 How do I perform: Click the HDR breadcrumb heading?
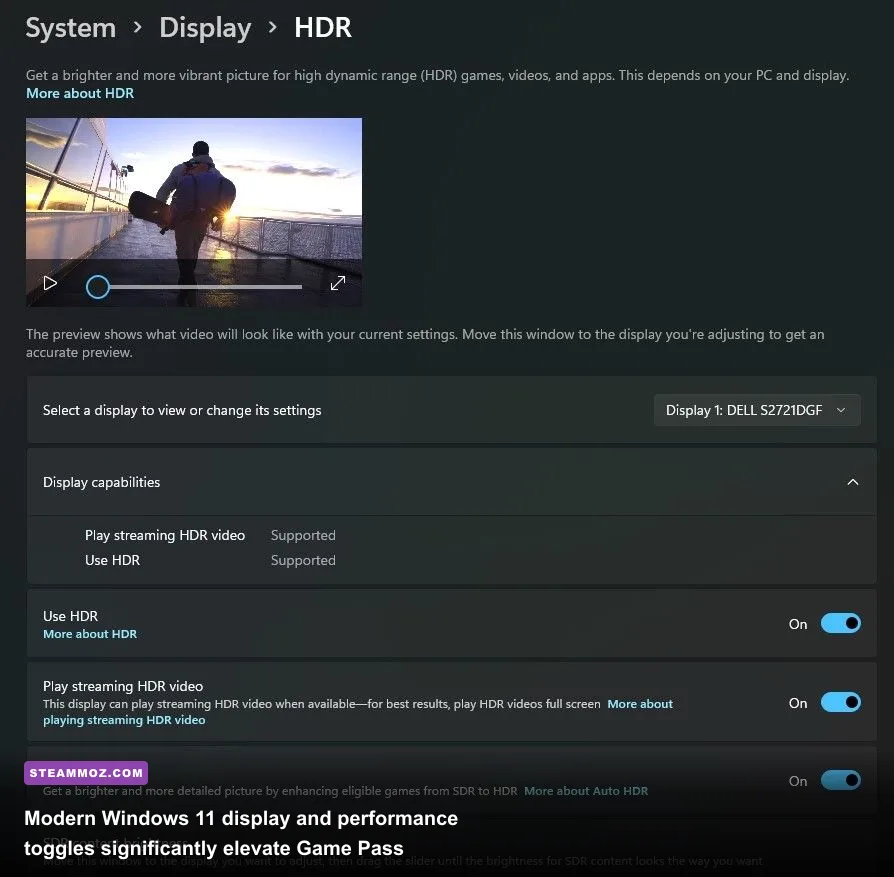(323, 28)
